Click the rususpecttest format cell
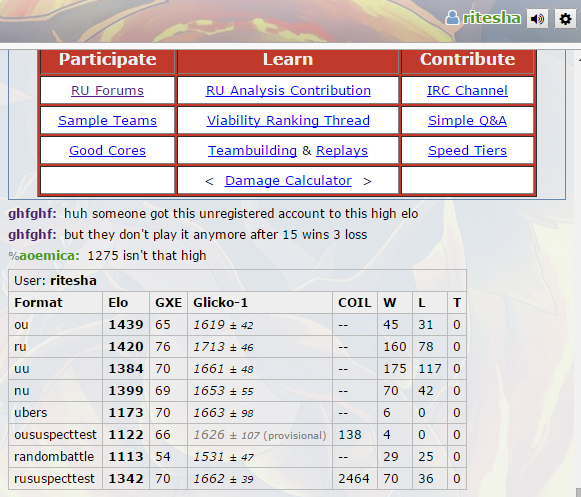 [55, 478]
